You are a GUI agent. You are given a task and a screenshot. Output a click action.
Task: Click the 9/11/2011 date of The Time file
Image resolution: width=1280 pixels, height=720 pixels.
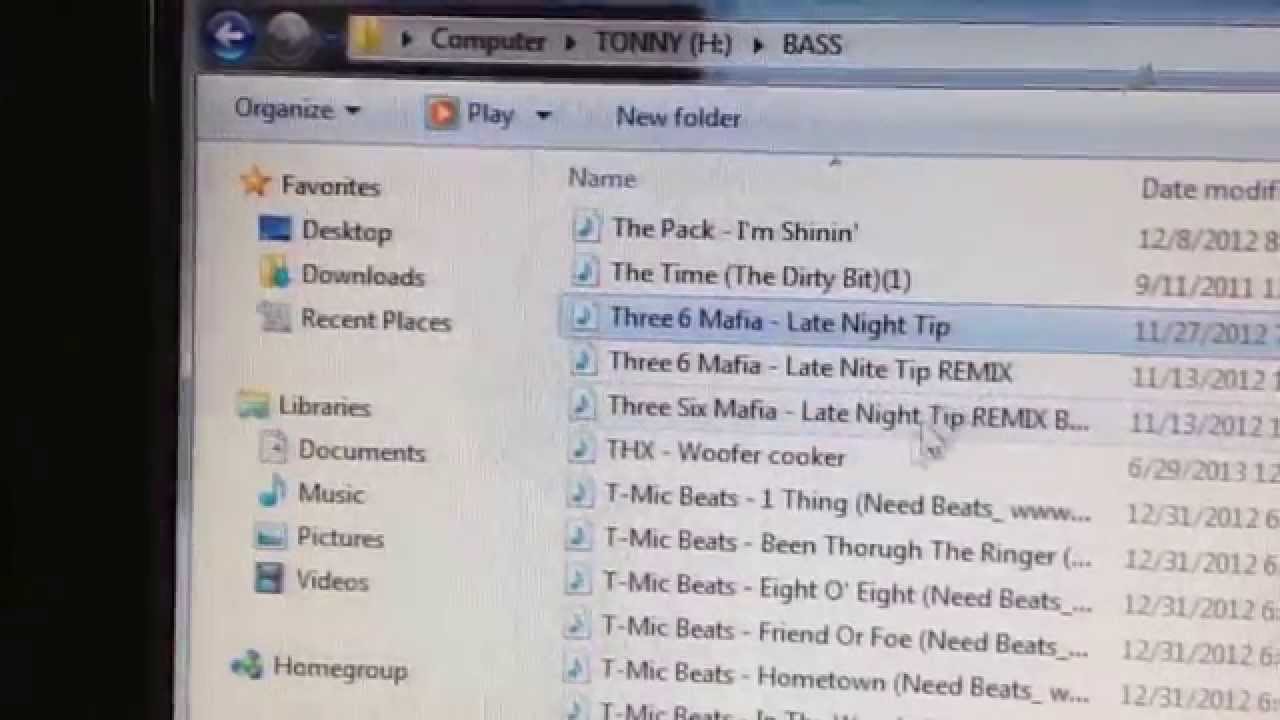[1207, 286]
